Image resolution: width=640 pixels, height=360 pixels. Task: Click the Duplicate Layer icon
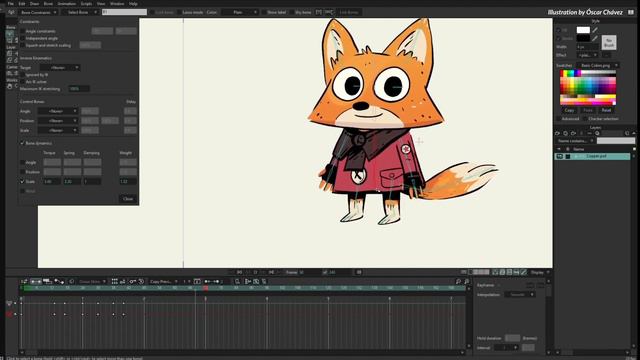click(565, 133)
